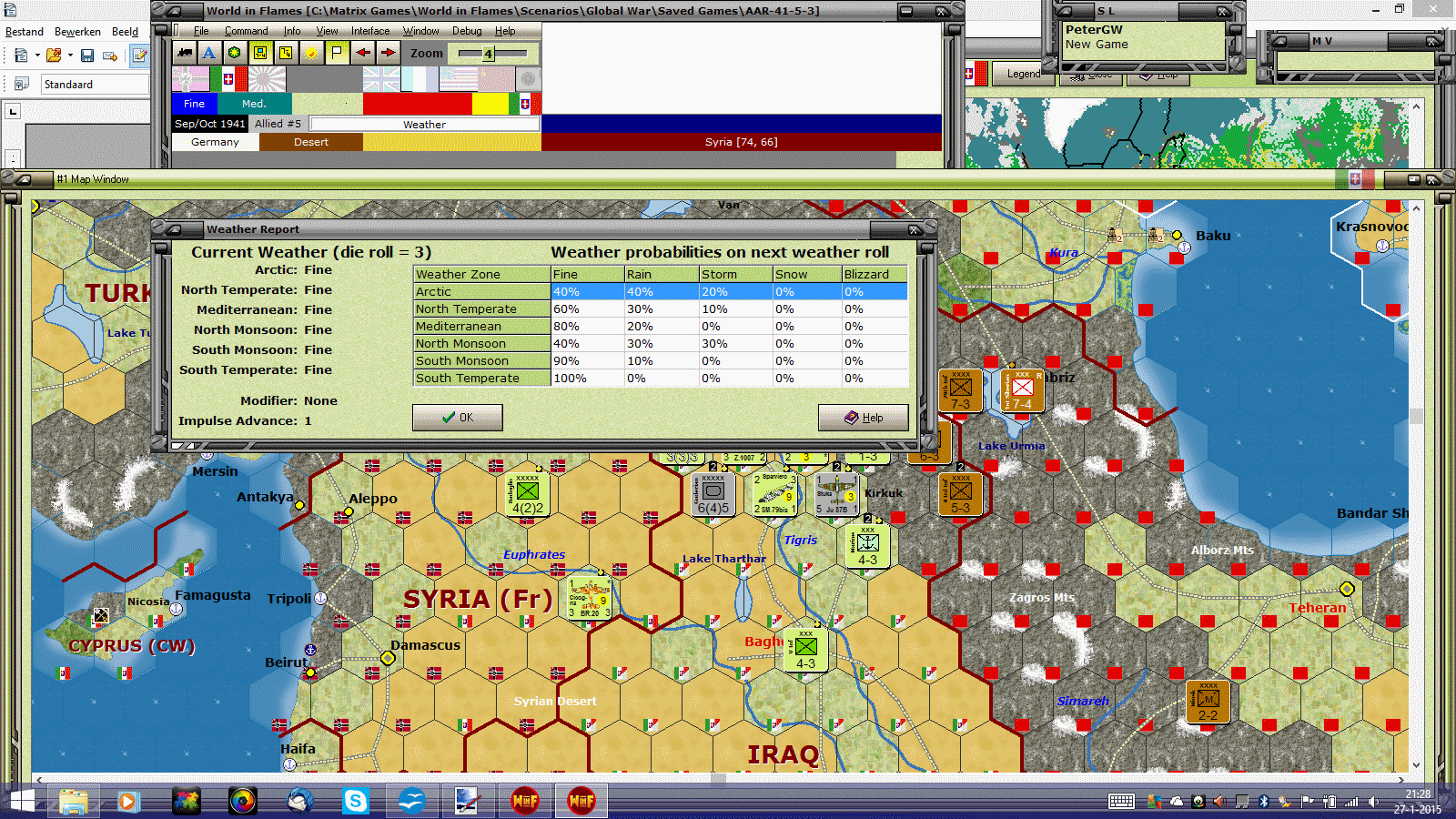Select the French flag in the powers strip
The width and height of the screenshot is (1456, 819).
[420, 79]
